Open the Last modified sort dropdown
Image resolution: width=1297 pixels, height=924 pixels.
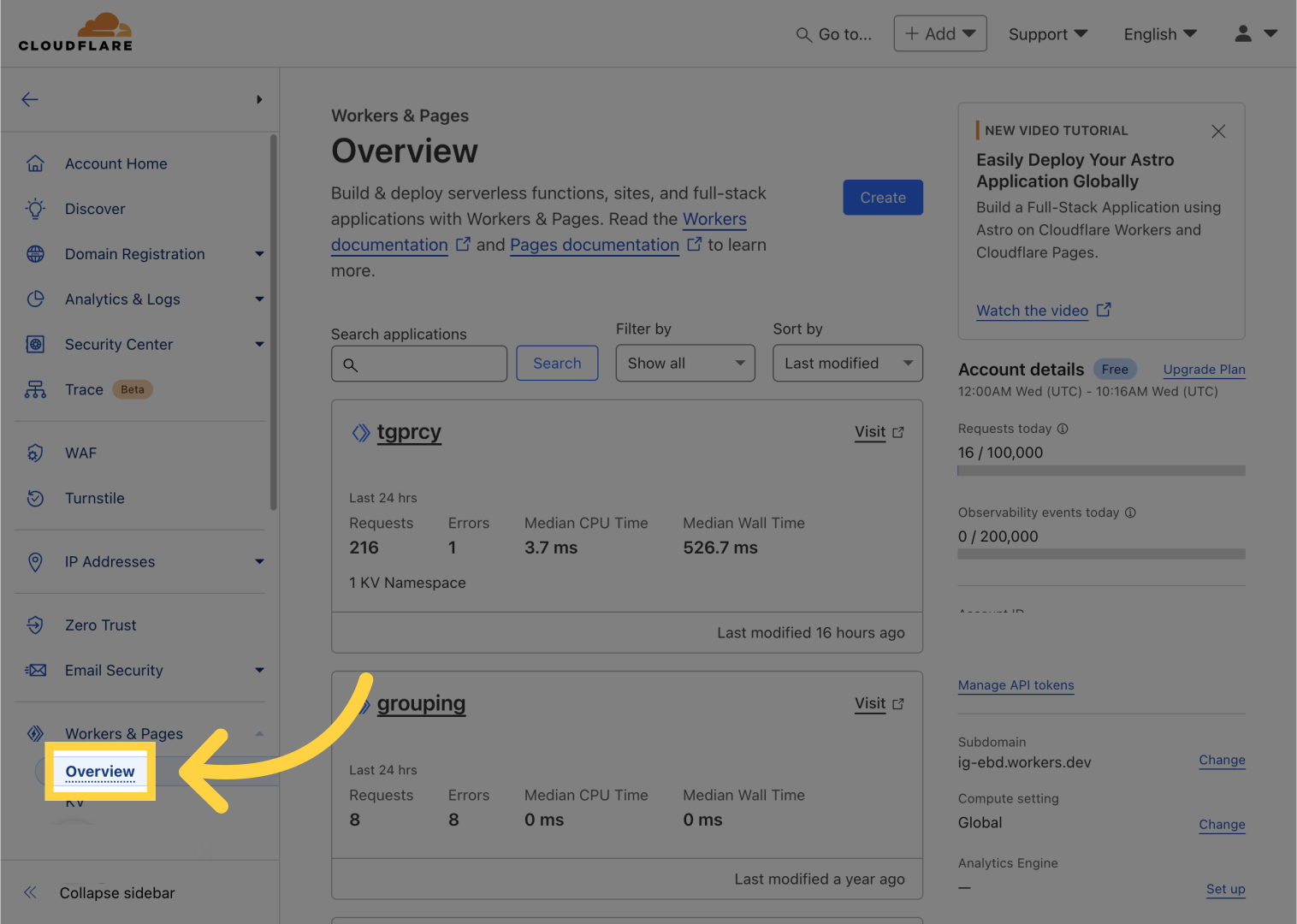point(848,364)
